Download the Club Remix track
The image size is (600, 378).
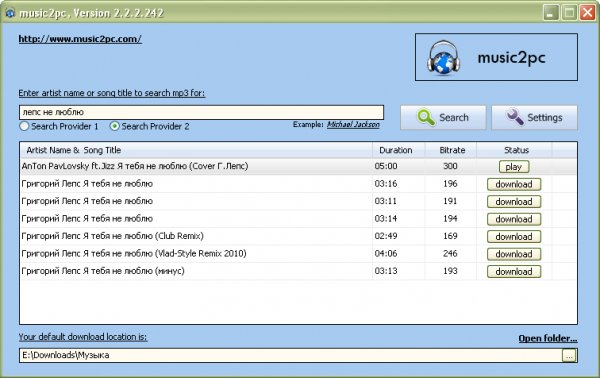click(x=514, y=237)
